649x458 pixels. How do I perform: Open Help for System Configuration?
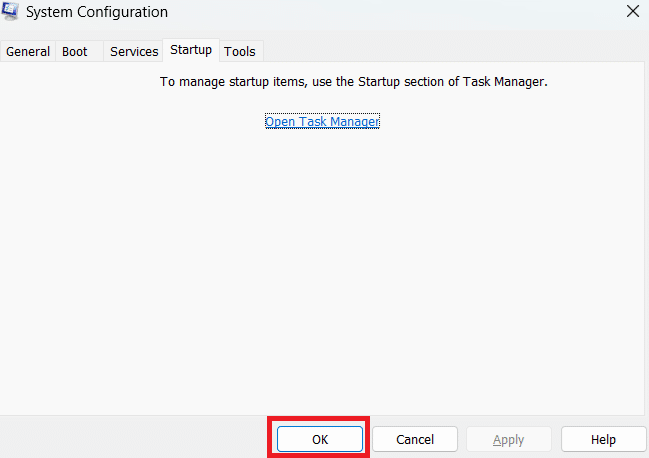(603, 439)
